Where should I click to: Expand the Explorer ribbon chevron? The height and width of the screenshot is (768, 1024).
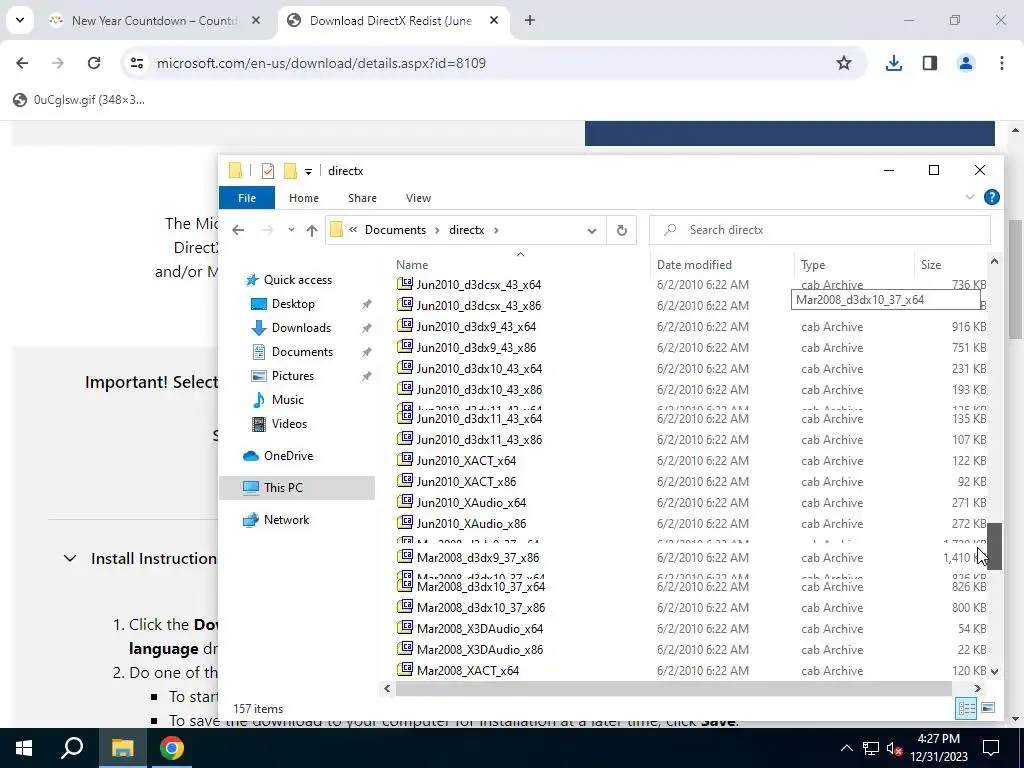pos(970,197)
